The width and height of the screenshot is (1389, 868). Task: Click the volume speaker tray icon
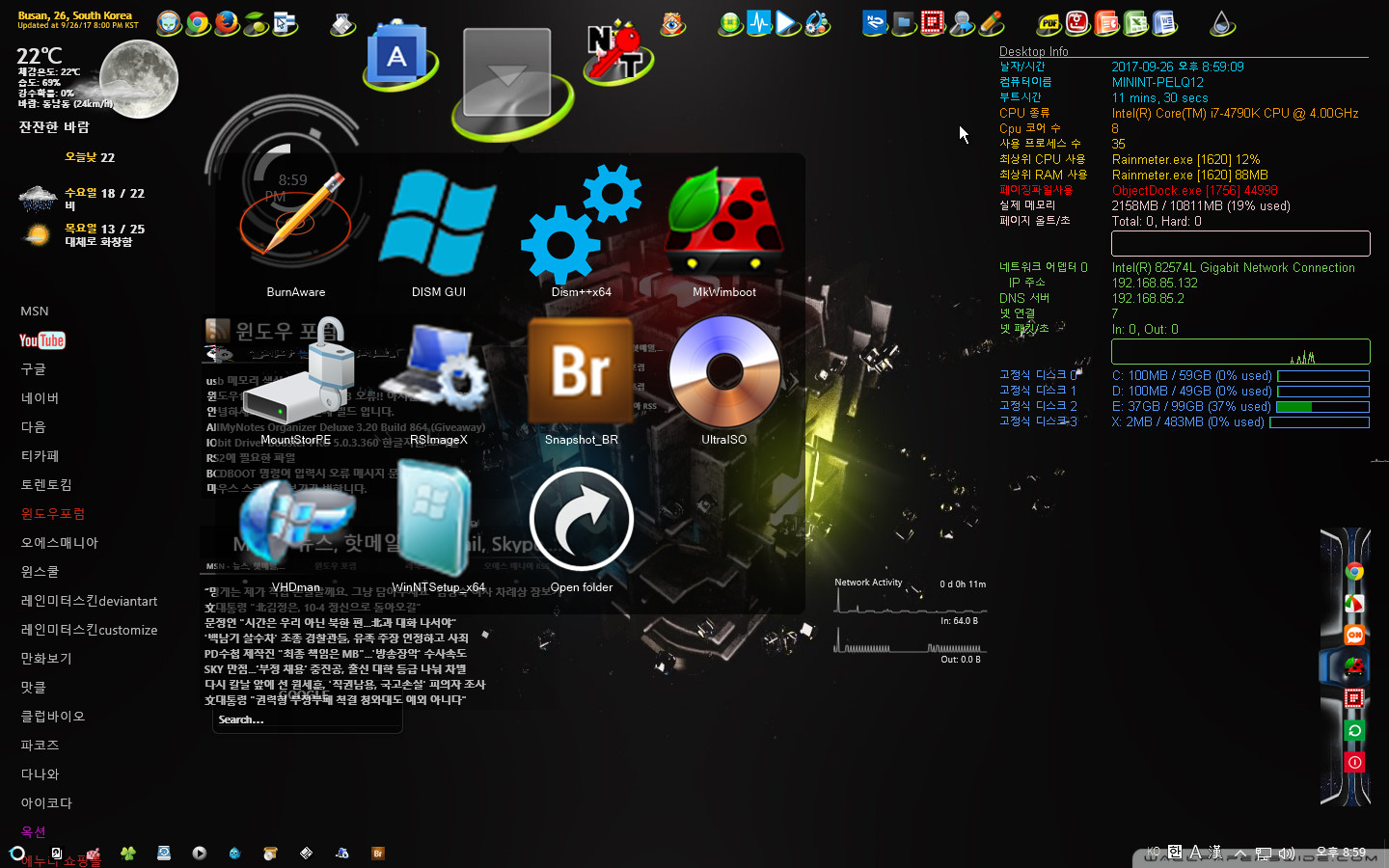[1286, 853]
